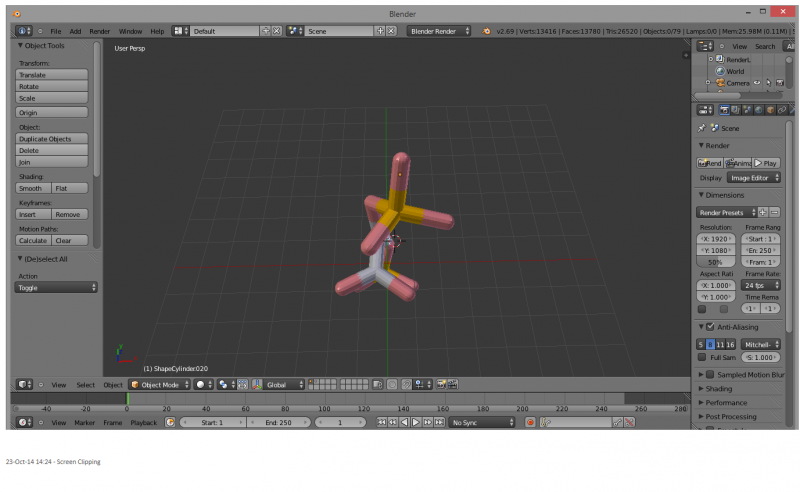Disable the Anti-Aliasing checkbox

(x=710, y=327)
